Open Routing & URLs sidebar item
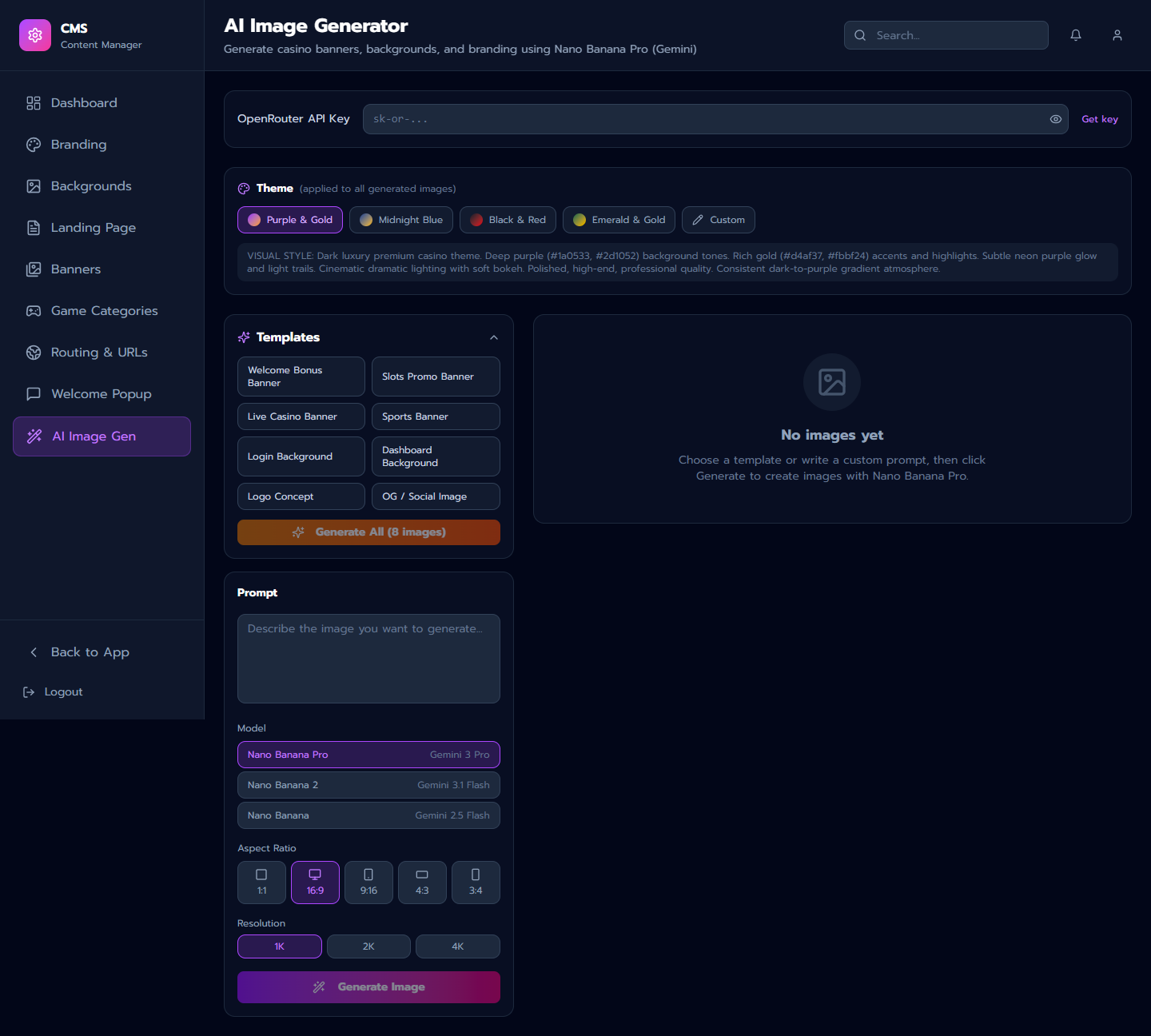Image resolution: width=1151 pixels, height=1036 pixels. tap(102, 353)
